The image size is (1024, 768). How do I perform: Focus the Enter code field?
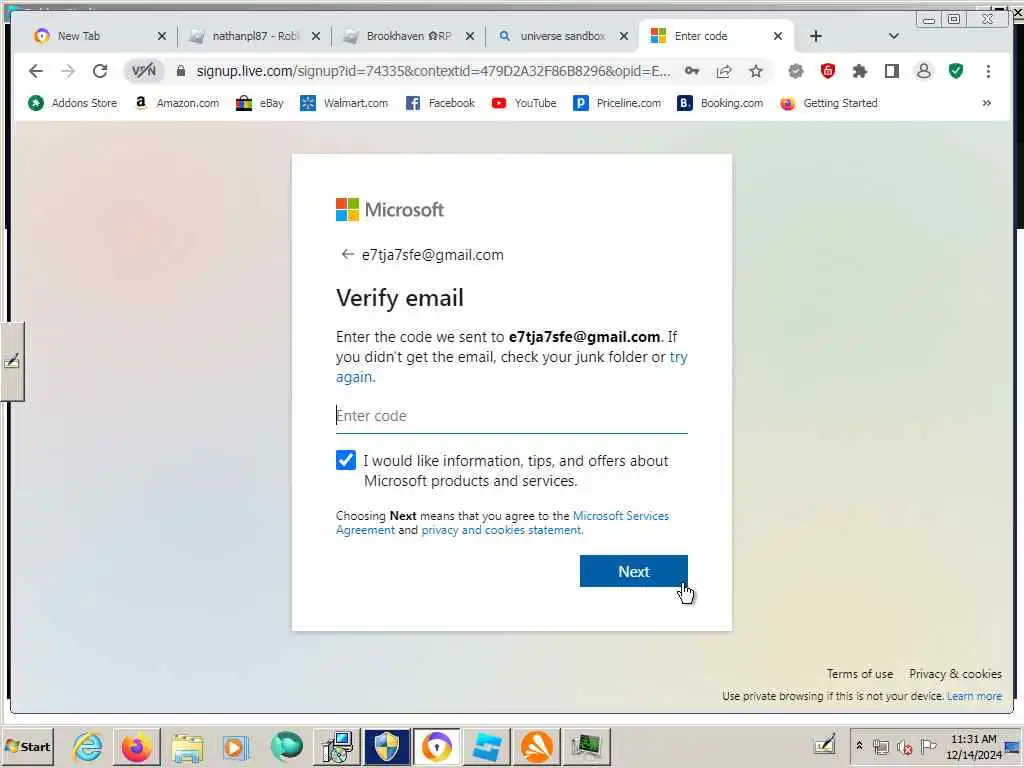coord(512,416)
